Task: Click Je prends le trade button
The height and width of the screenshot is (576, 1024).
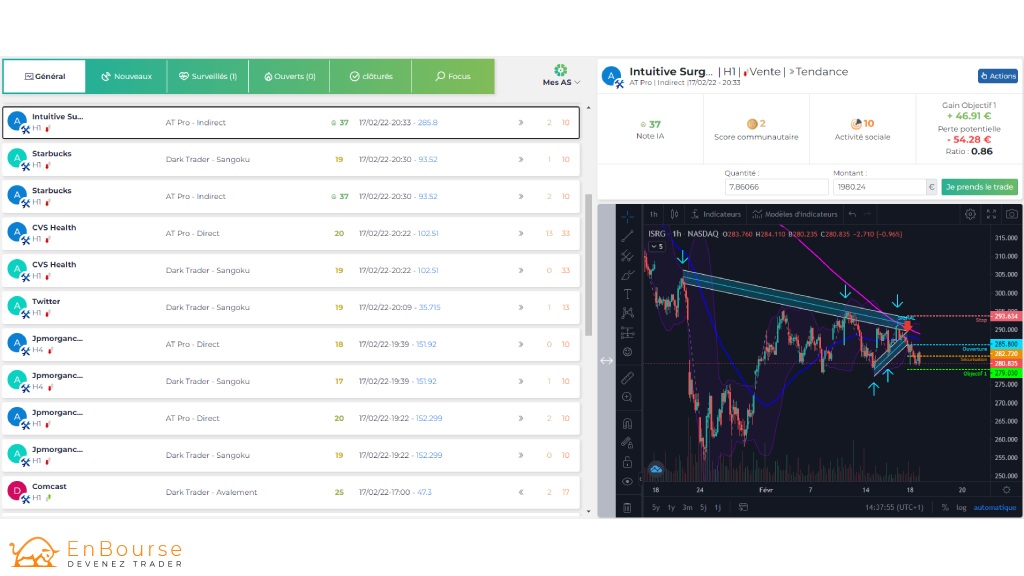Action: click(x=979, y=187)
